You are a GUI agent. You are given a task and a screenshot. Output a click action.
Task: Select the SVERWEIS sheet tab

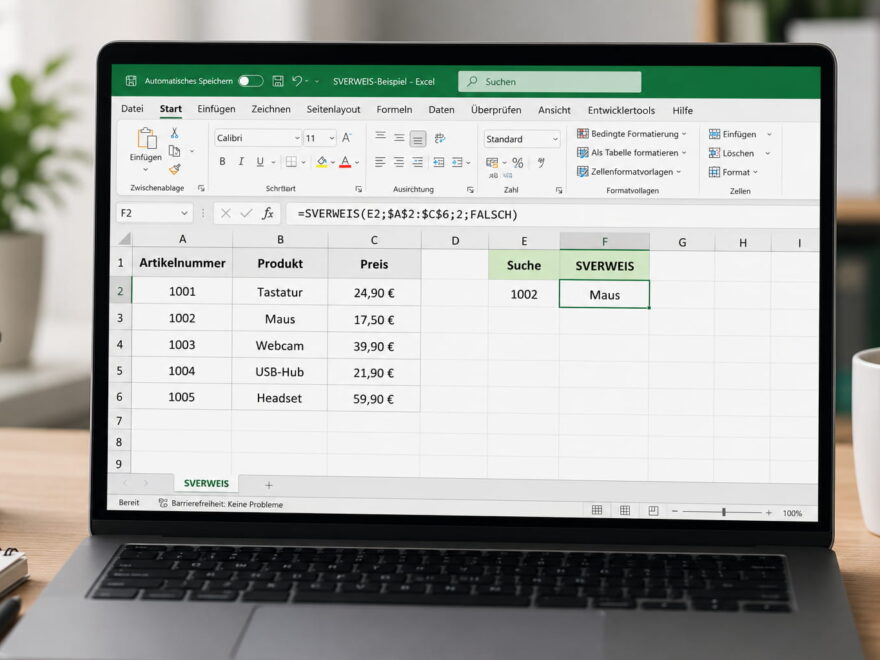click(x=207, y=483)
